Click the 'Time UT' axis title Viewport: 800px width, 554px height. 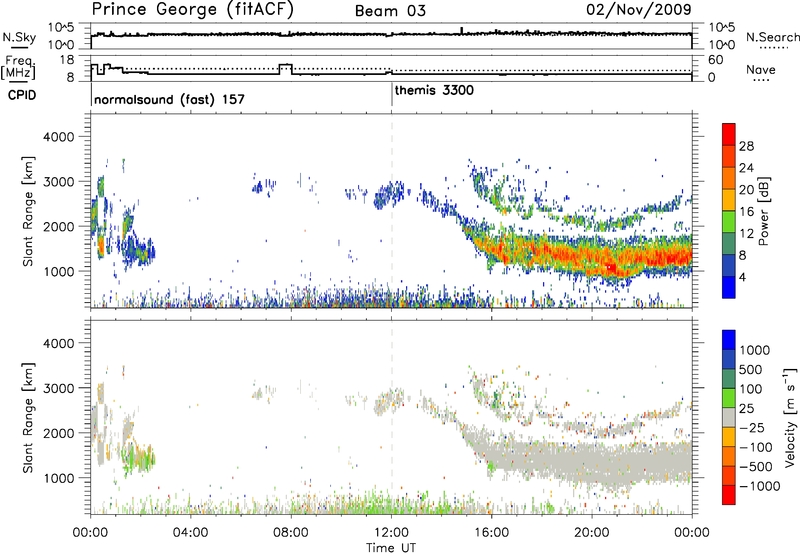(x=391, y=548)
